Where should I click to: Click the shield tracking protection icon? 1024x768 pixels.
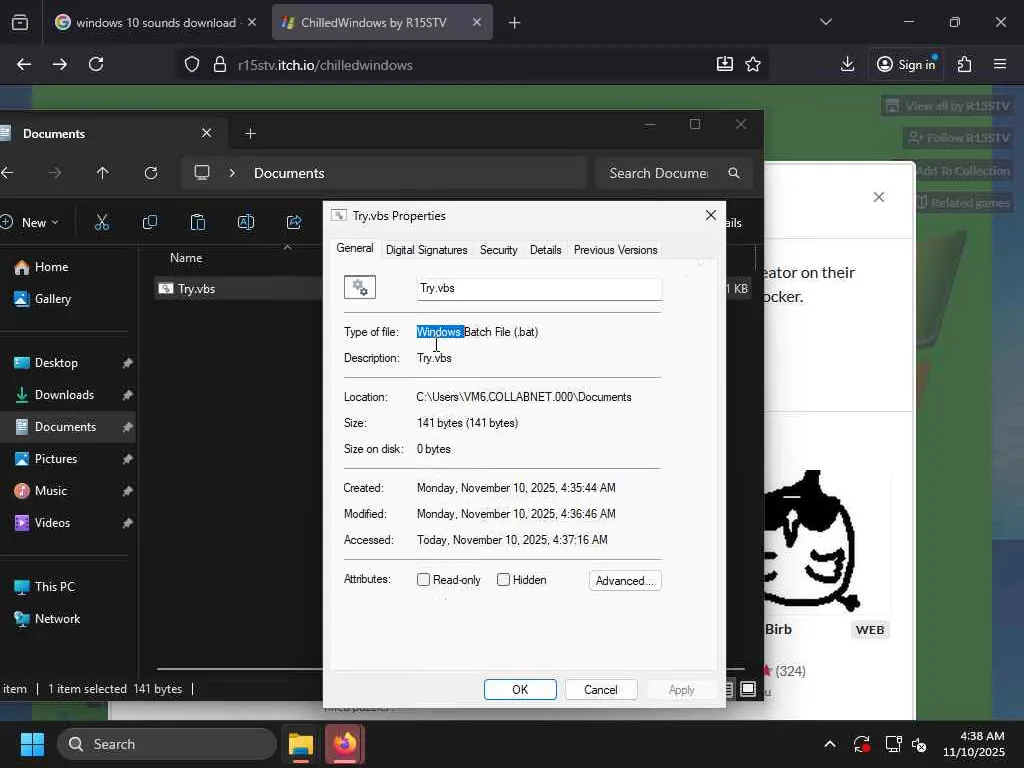pos(191,65)
